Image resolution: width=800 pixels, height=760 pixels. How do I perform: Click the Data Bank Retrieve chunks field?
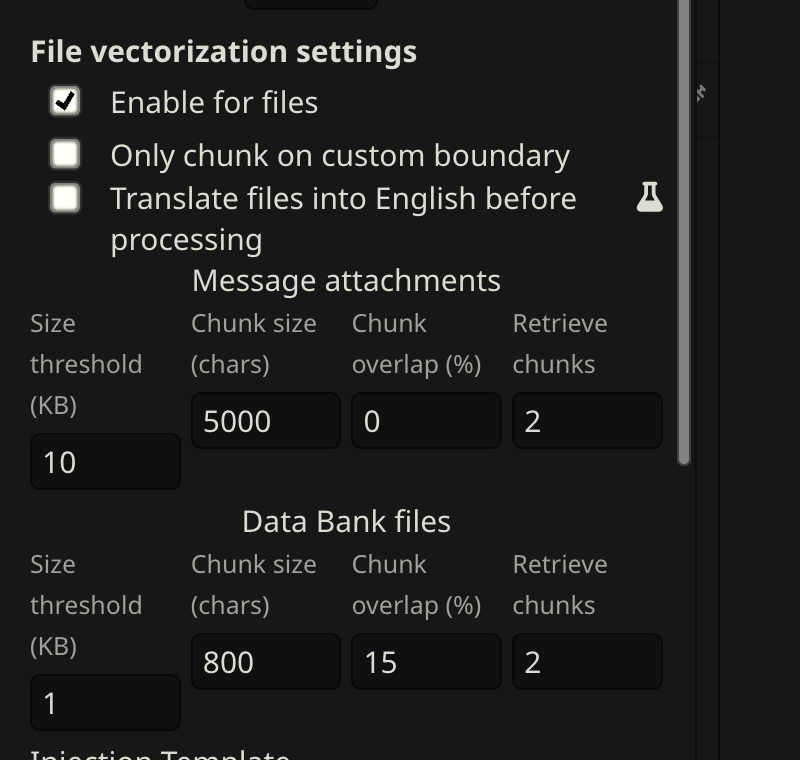click(586, 662)
